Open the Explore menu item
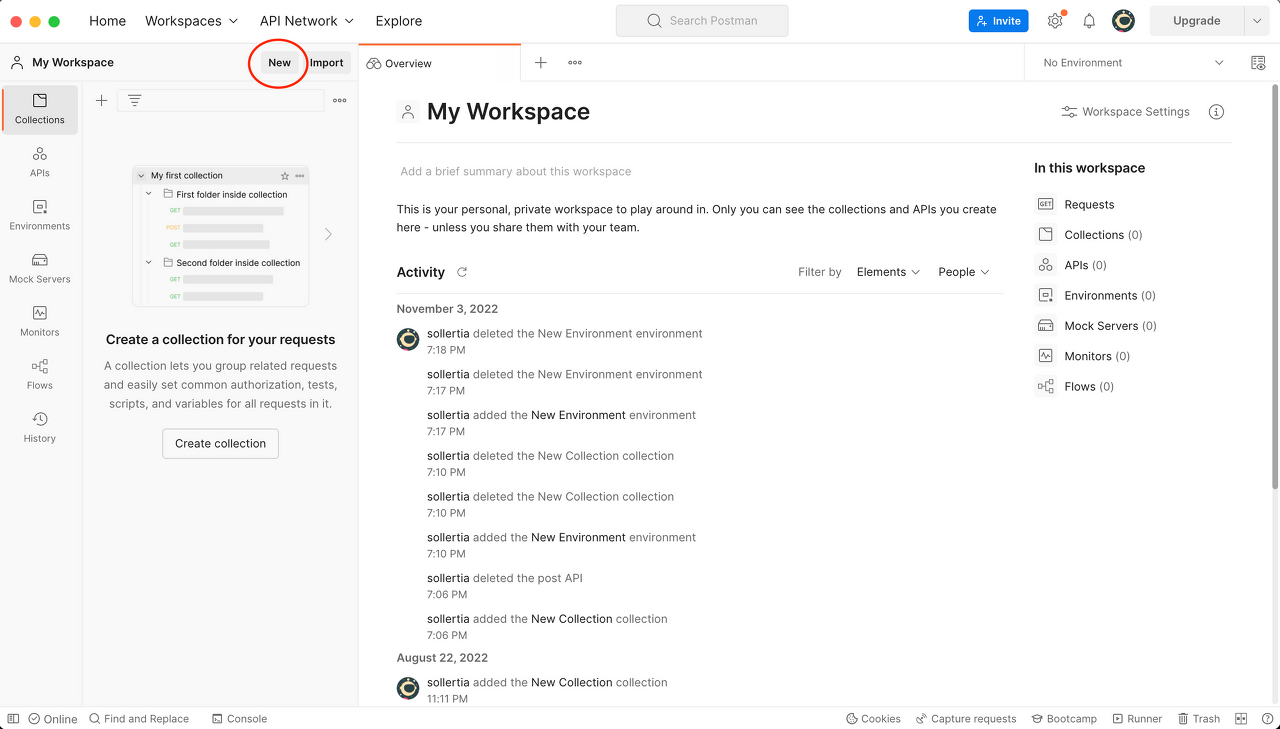The height and width of the screenshot is (729, 1280). click(x=399, y=21)
